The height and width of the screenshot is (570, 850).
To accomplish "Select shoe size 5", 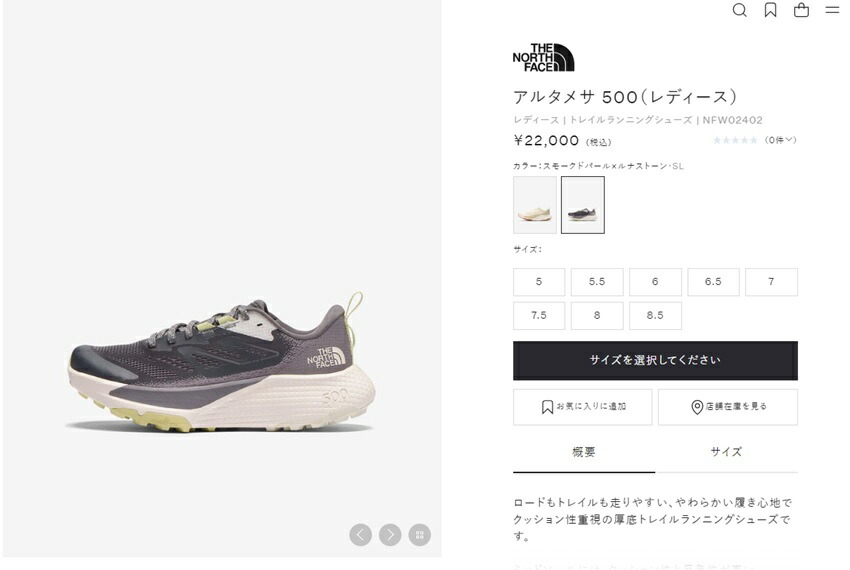I will [539, 282].
